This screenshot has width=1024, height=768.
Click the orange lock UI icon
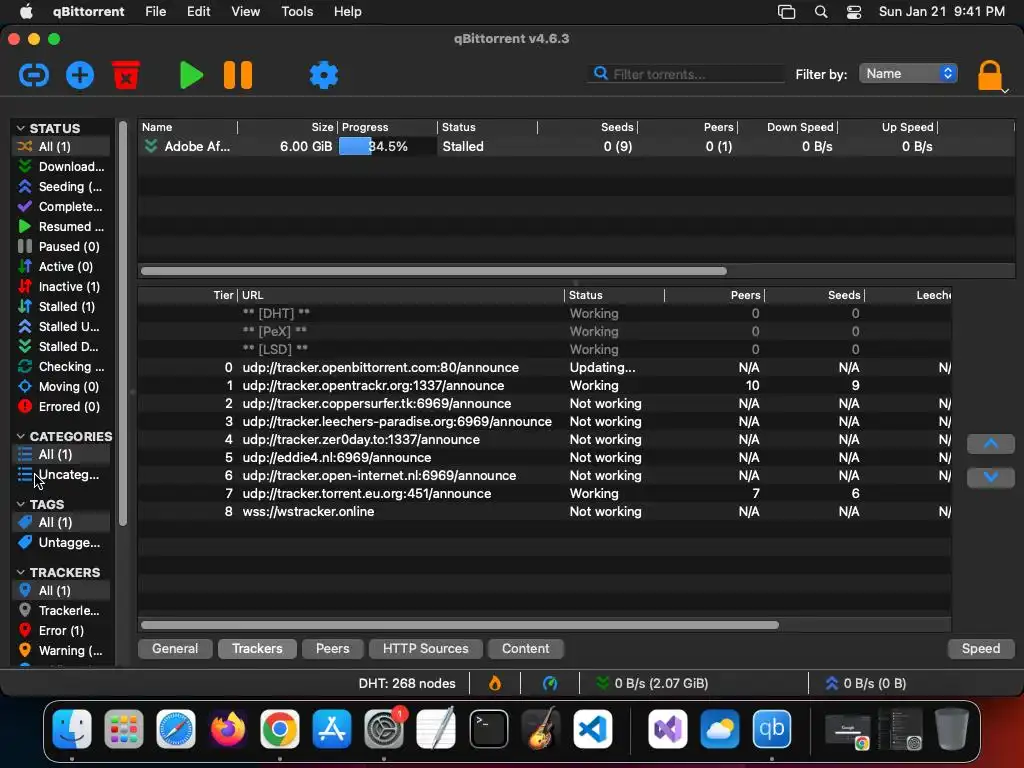point(989,75)
